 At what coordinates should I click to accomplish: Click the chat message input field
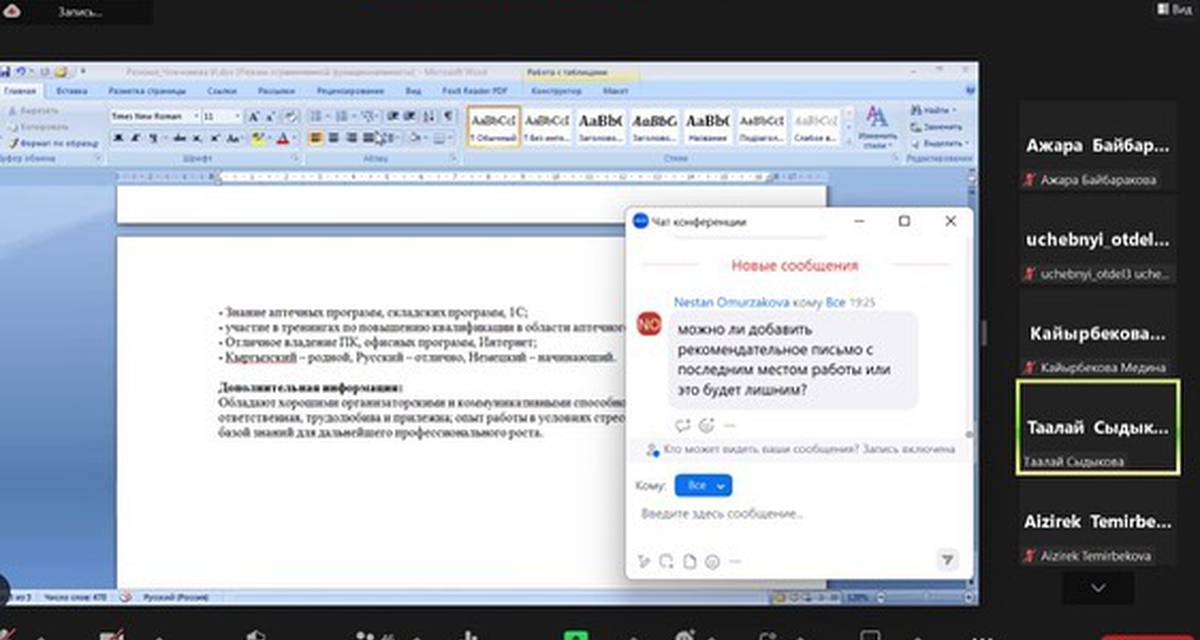[790, 514]
